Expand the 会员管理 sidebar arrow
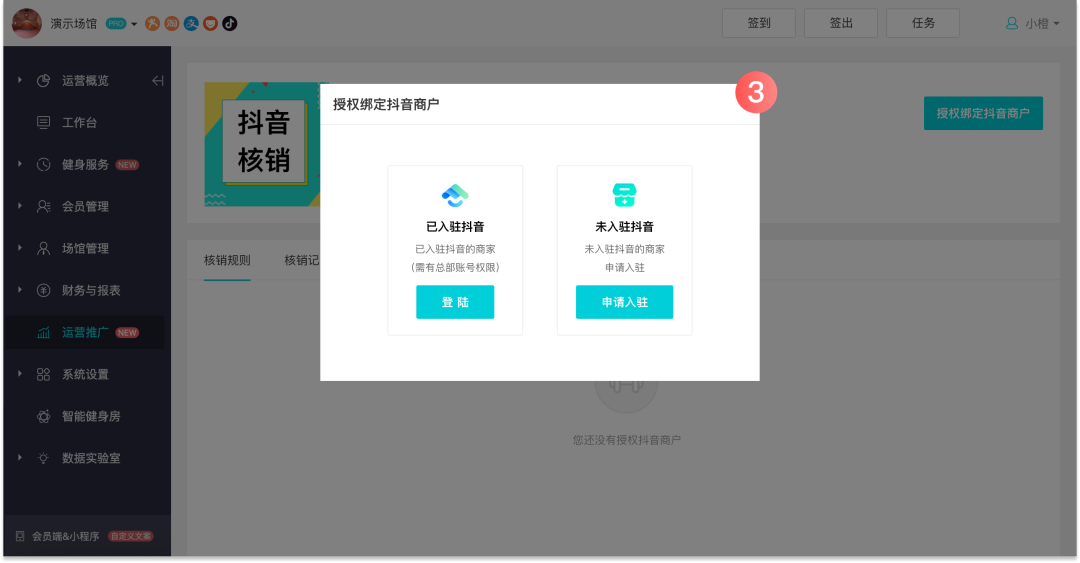This screenshot has width=1080, height=563. tap(19, 206)
